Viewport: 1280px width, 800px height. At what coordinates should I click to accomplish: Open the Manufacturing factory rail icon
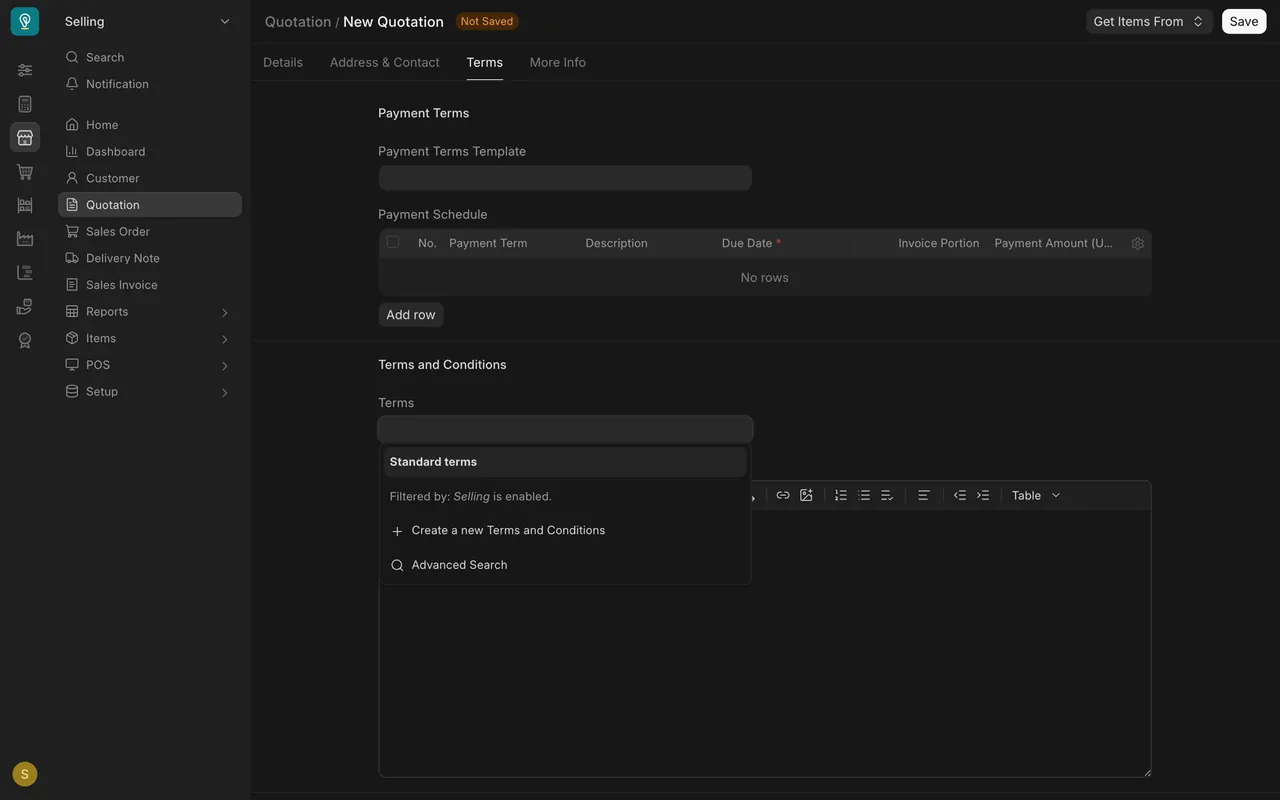coord(25,239)
